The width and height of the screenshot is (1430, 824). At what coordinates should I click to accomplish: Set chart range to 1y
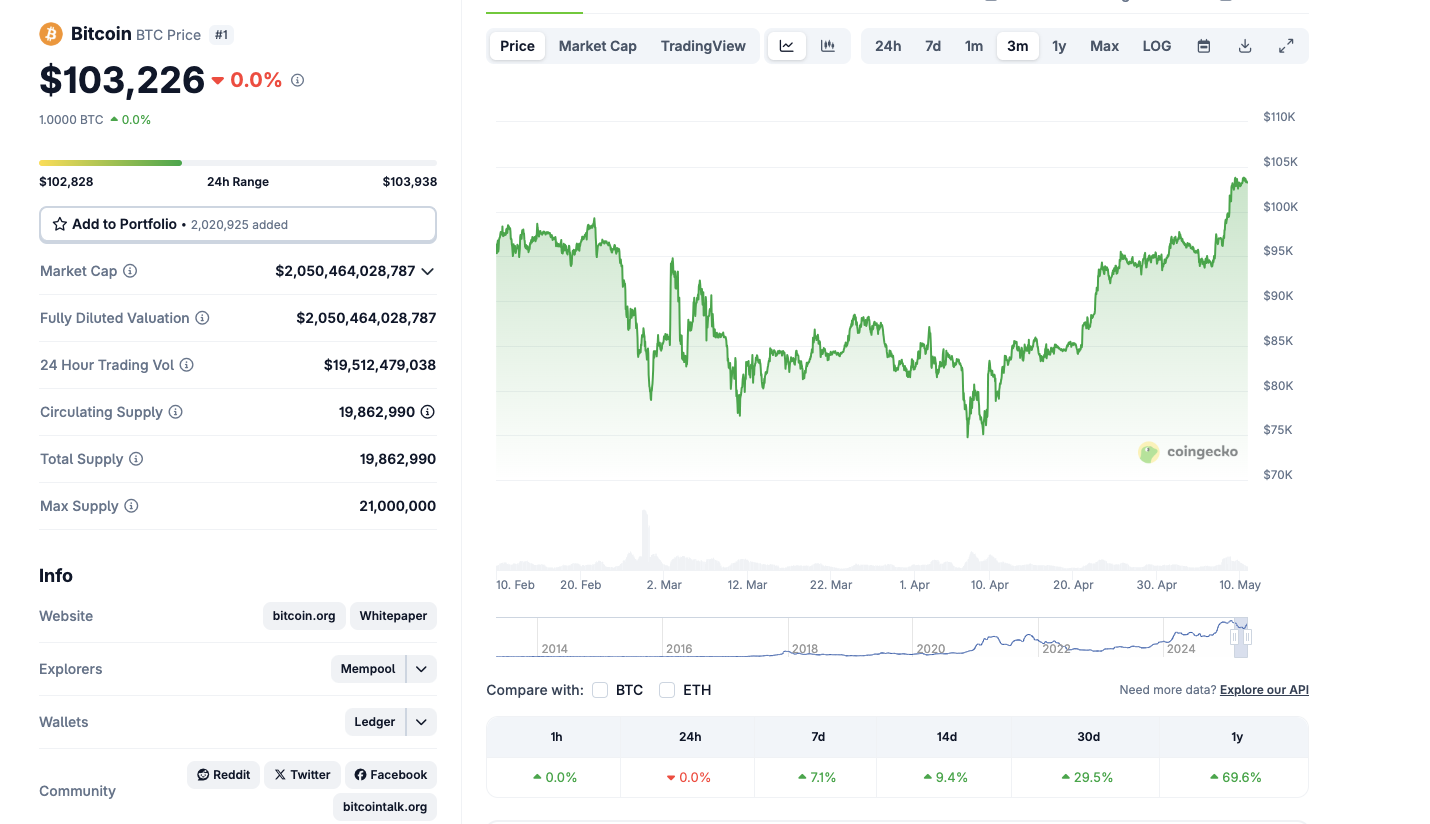[1059, 46]
